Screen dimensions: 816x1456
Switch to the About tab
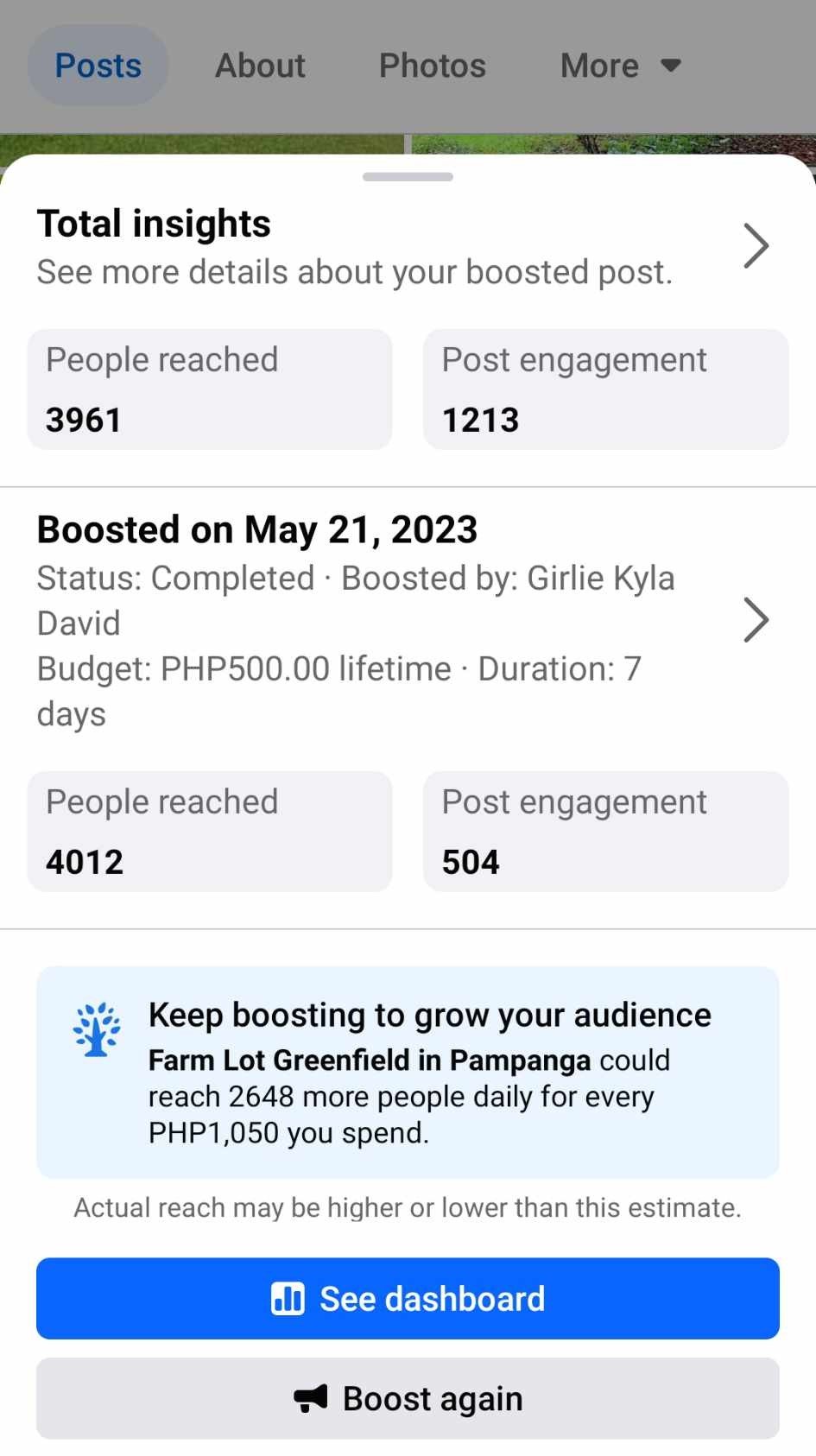(260, 66)
